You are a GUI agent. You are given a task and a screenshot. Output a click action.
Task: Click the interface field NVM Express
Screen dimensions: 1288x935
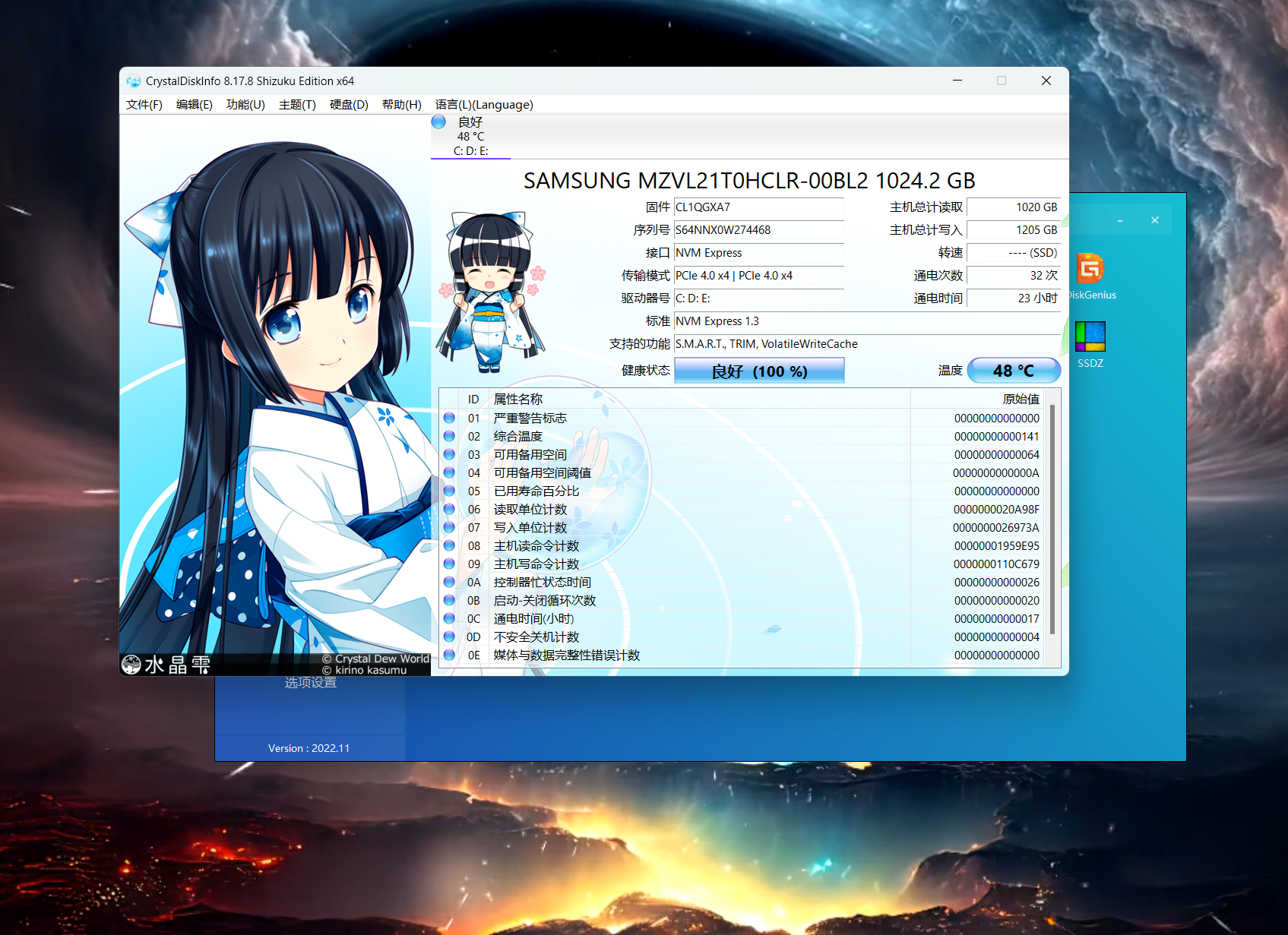coord(759,253)
